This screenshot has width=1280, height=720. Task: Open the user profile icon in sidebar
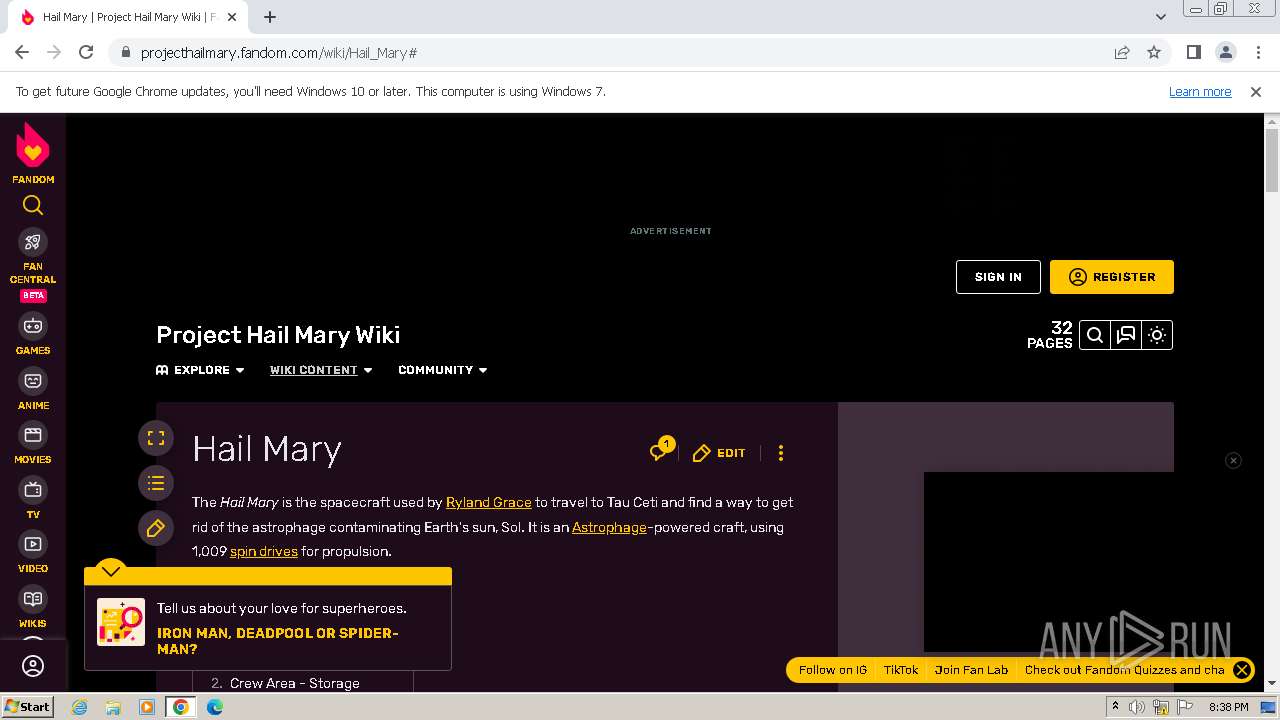coord(33,666)
